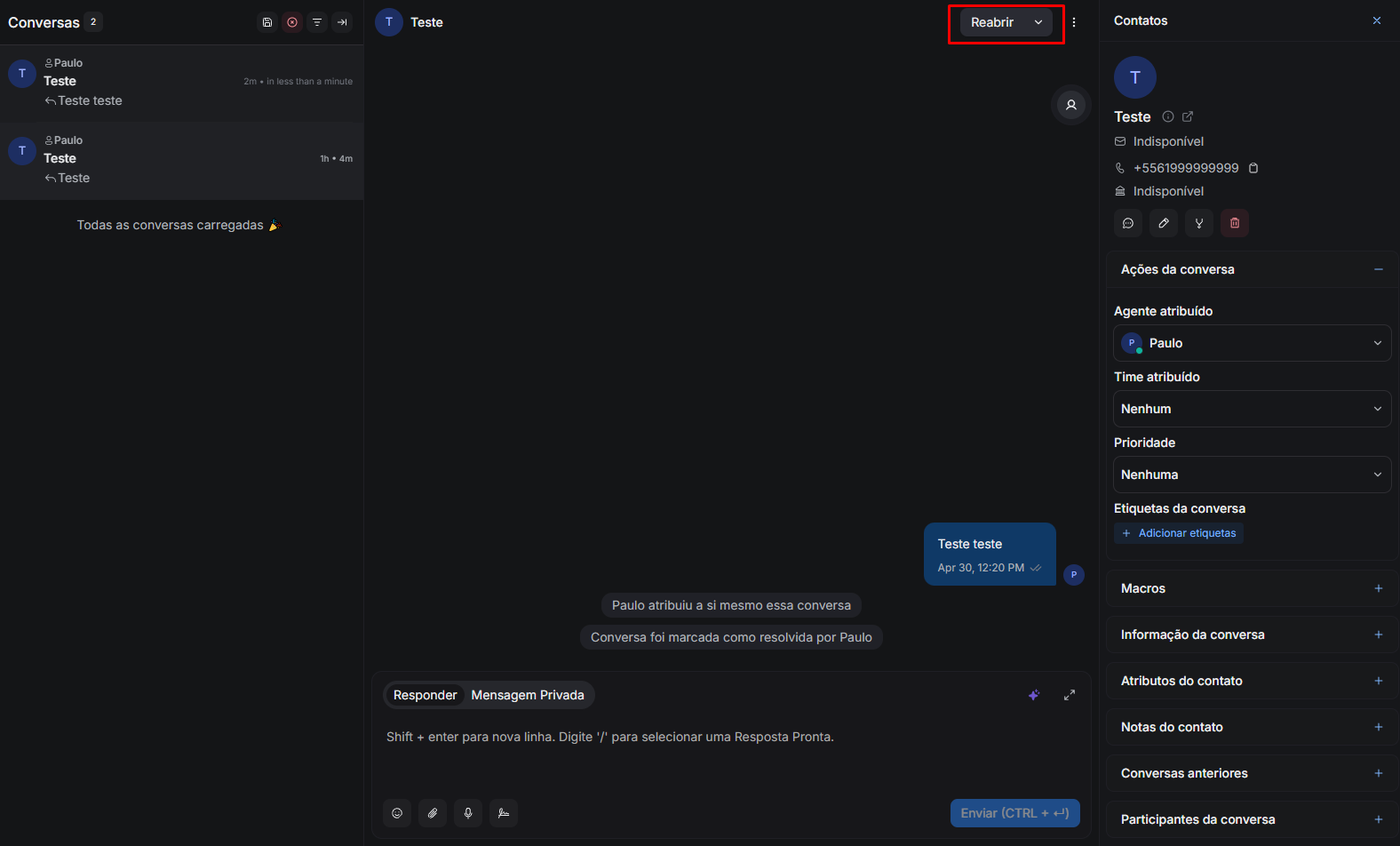The height and width of the screenshot is (846, 1400).
Task: Click the large T contact avatar in sidebar
Action: (x=1135, y=77)
